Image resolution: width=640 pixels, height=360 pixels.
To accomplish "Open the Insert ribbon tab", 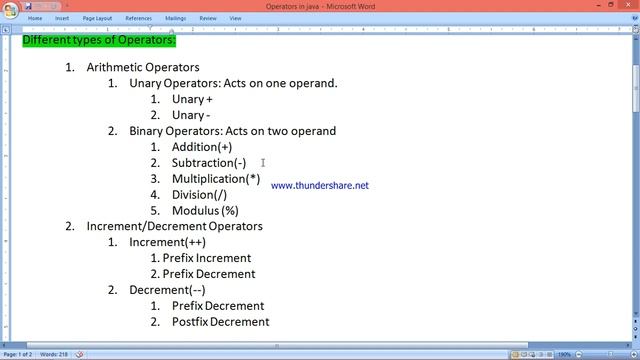I will point(62,18).
